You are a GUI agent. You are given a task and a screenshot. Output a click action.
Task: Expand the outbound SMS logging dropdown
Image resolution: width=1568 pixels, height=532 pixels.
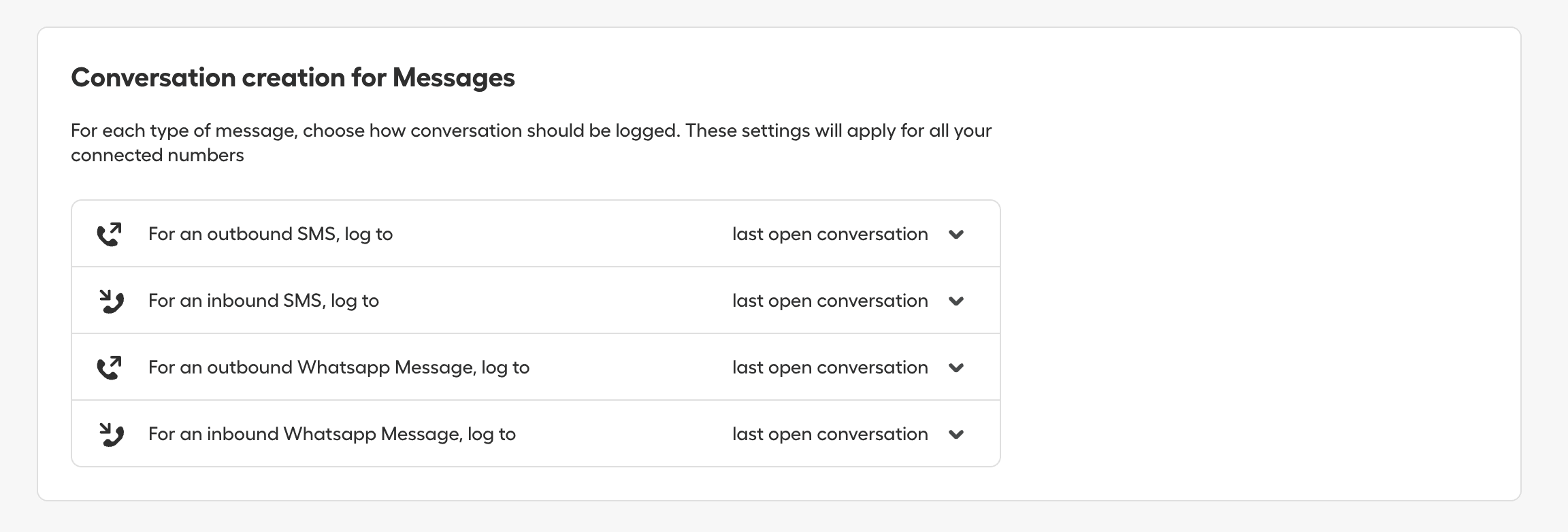tap(958, 234)
